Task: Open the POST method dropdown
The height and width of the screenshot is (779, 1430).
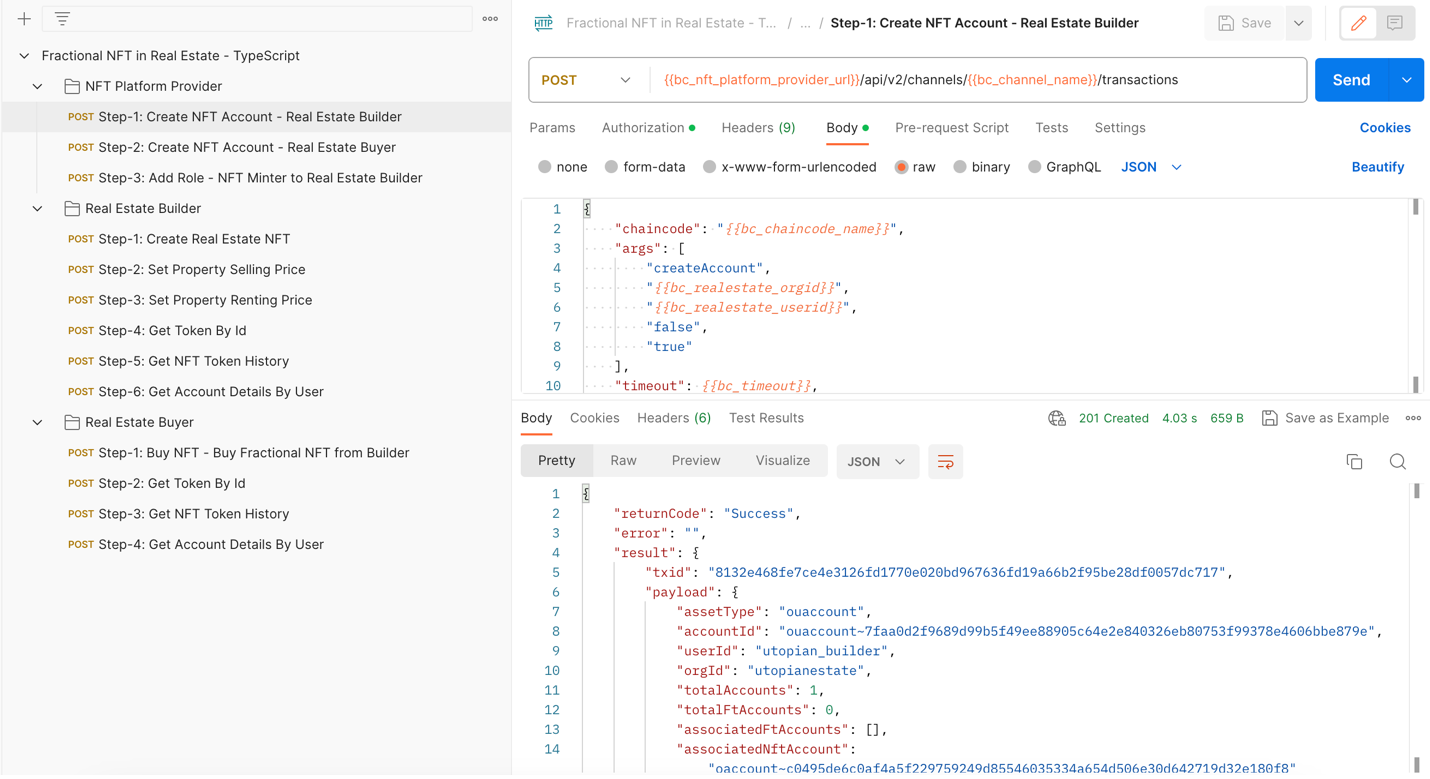Action: point(587,80)
